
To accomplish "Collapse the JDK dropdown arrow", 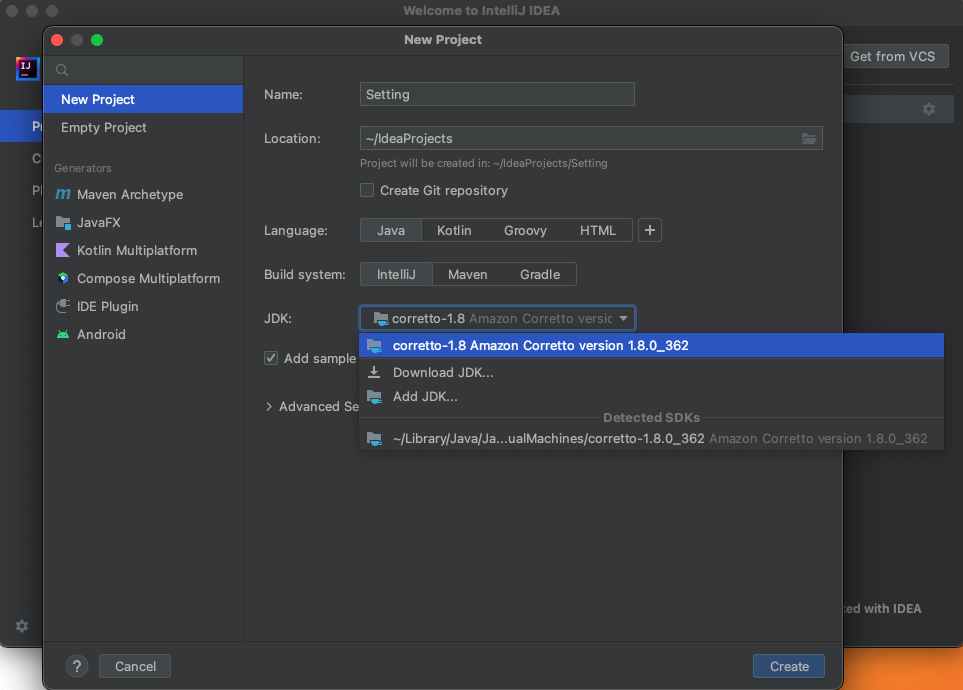I will coord(623,318).
